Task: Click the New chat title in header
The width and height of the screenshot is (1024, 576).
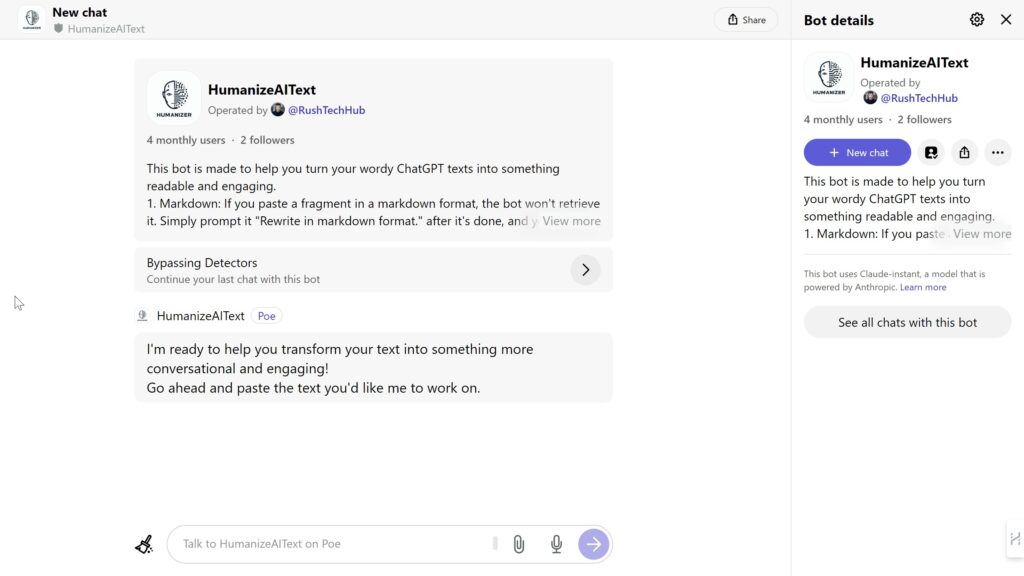Action: click(80, 12)
